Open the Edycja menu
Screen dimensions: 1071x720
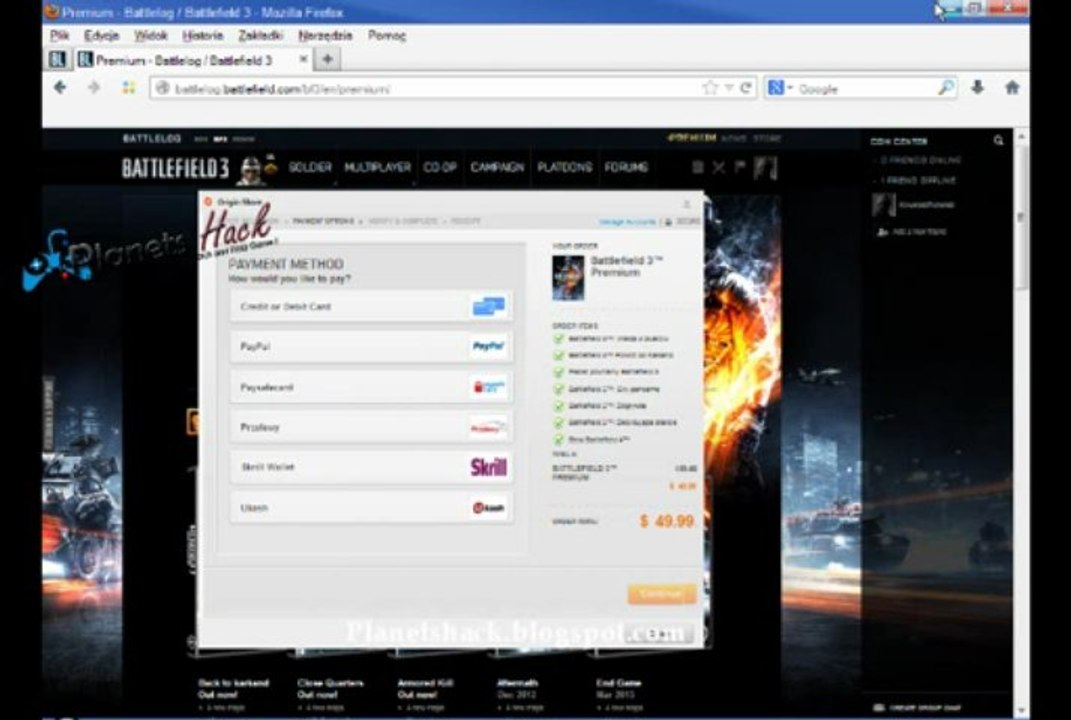coord(101,35)
